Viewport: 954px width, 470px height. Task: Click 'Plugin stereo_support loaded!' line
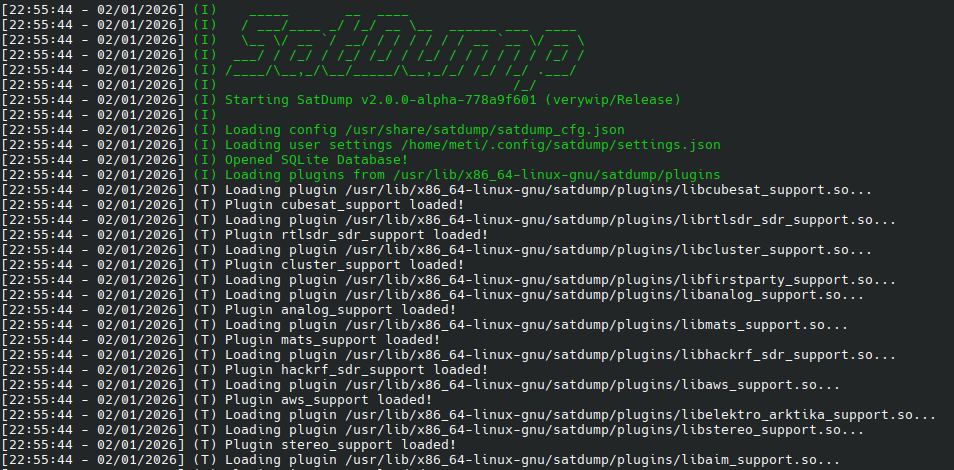click(x=229, y=445)
